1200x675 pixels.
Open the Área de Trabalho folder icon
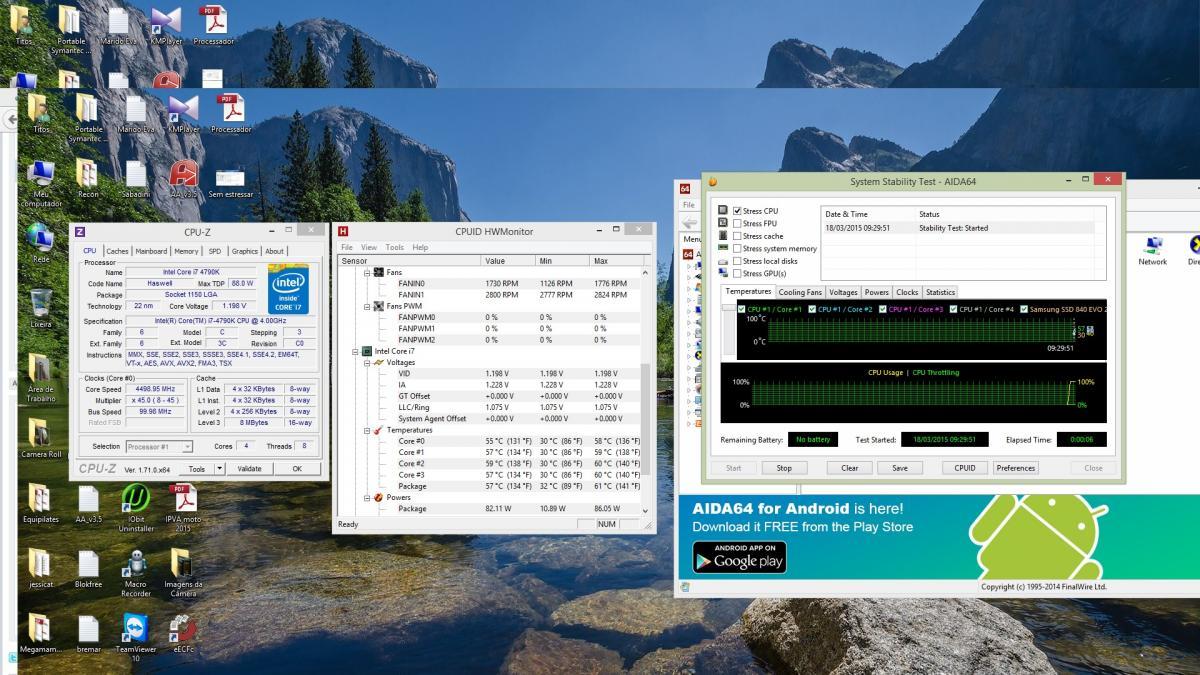(41, 368)
